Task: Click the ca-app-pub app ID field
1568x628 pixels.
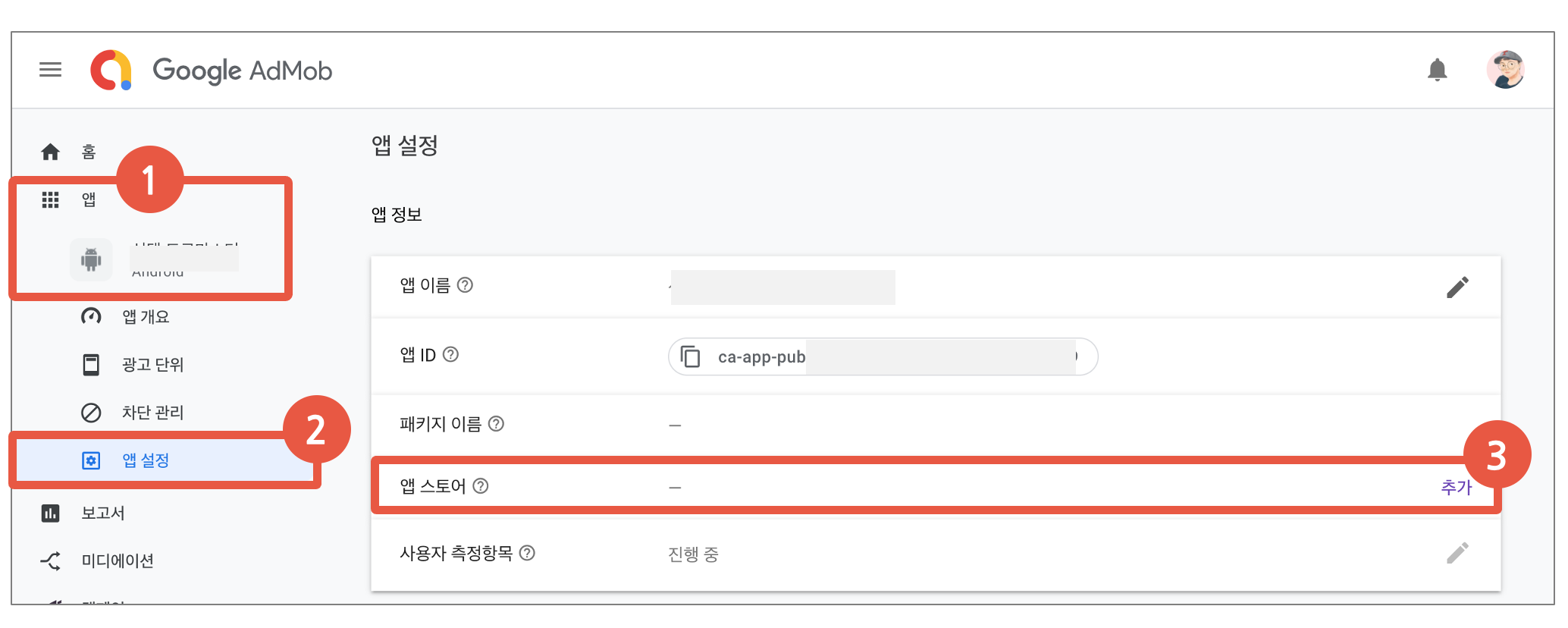Action: click(883, 356)
